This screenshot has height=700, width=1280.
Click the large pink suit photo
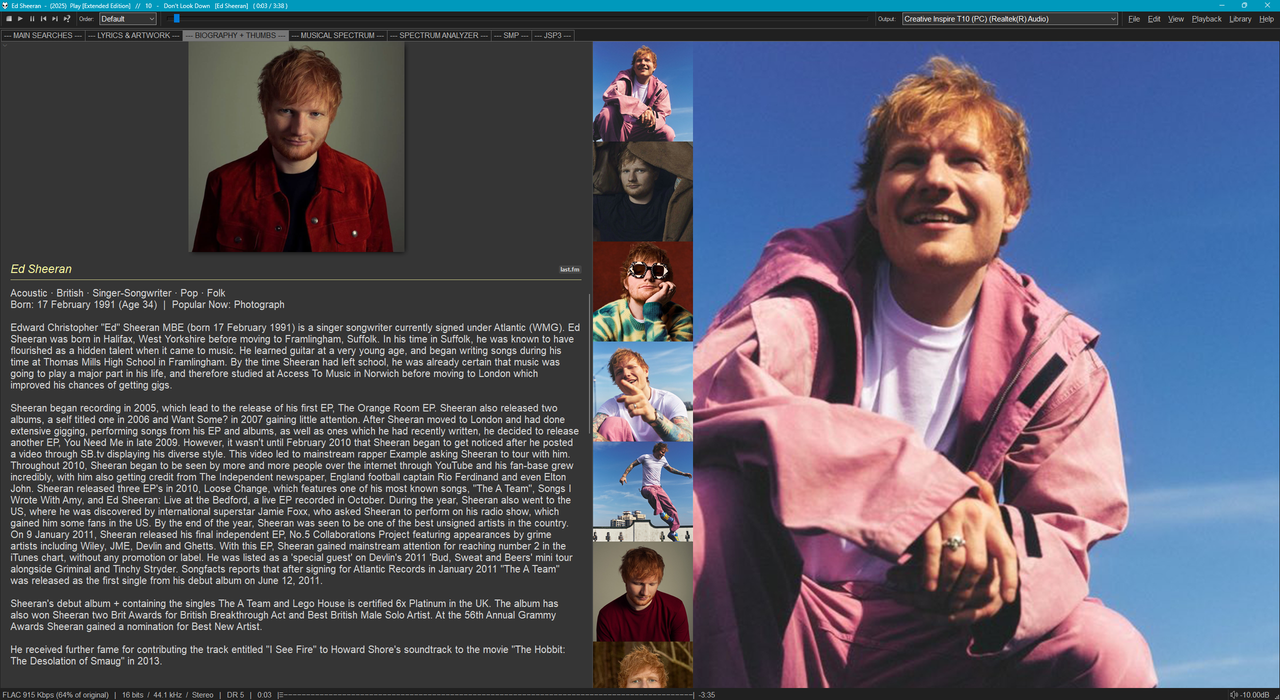[x=986, y=365]
